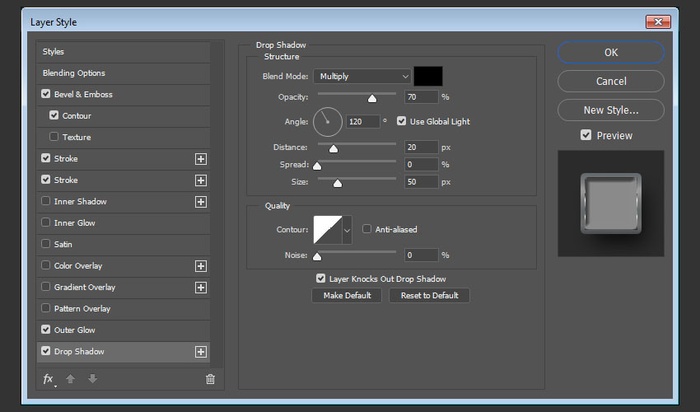The width and height of the screenshot is (700, 412).
Task: Enable the Texture checkbox
Action: [54, 137]
